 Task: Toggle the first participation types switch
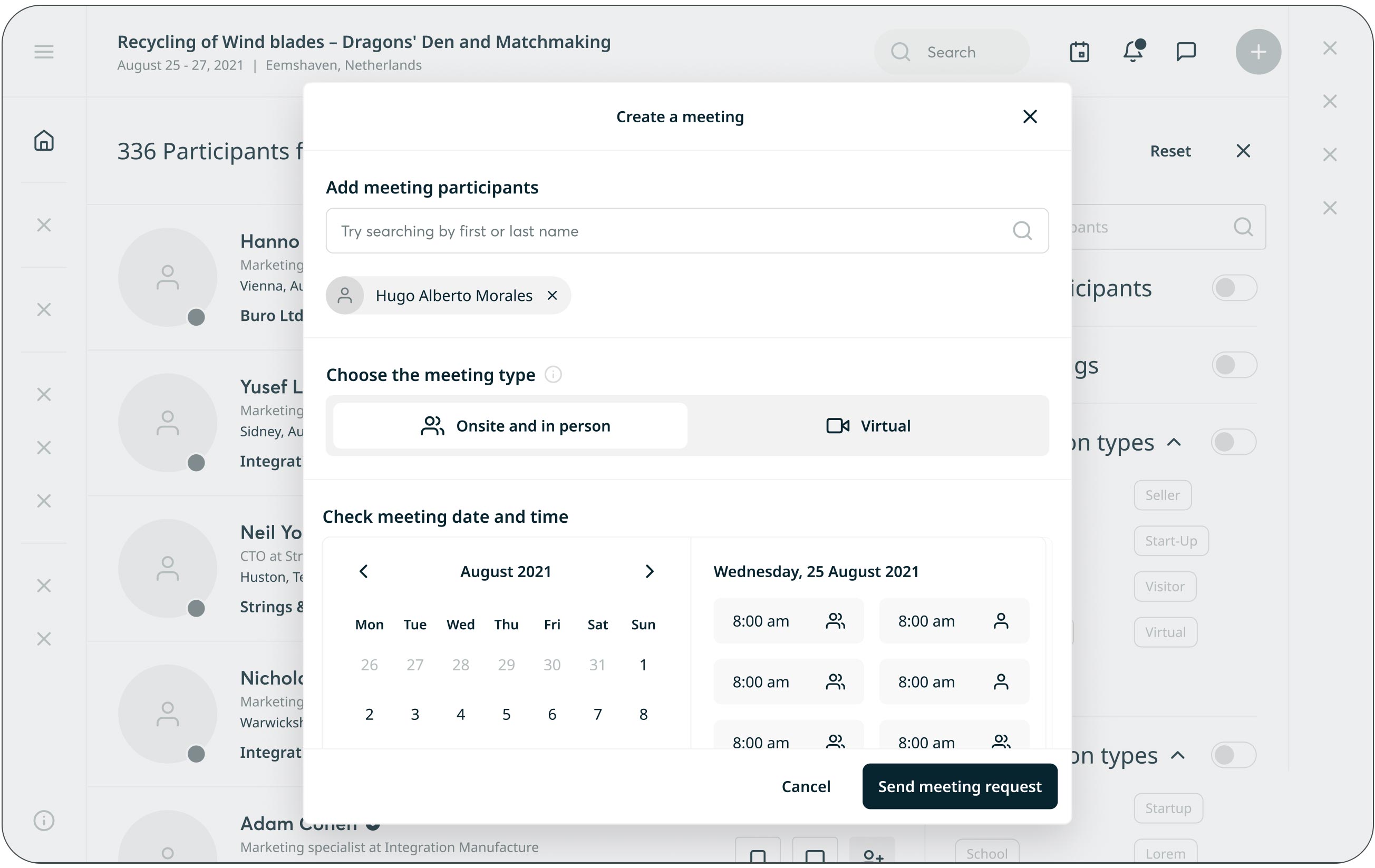point(1233,442)
